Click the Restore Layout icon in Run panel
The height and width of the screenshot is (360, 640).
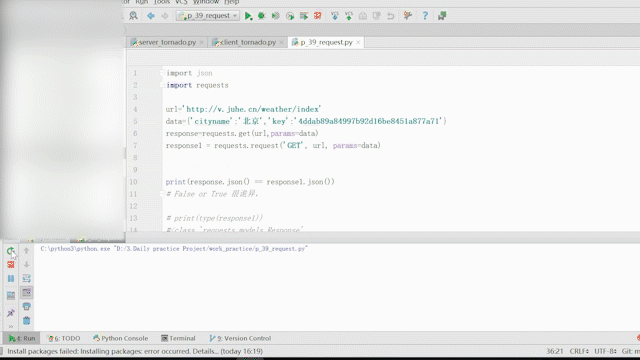click(x=11, y=295)
